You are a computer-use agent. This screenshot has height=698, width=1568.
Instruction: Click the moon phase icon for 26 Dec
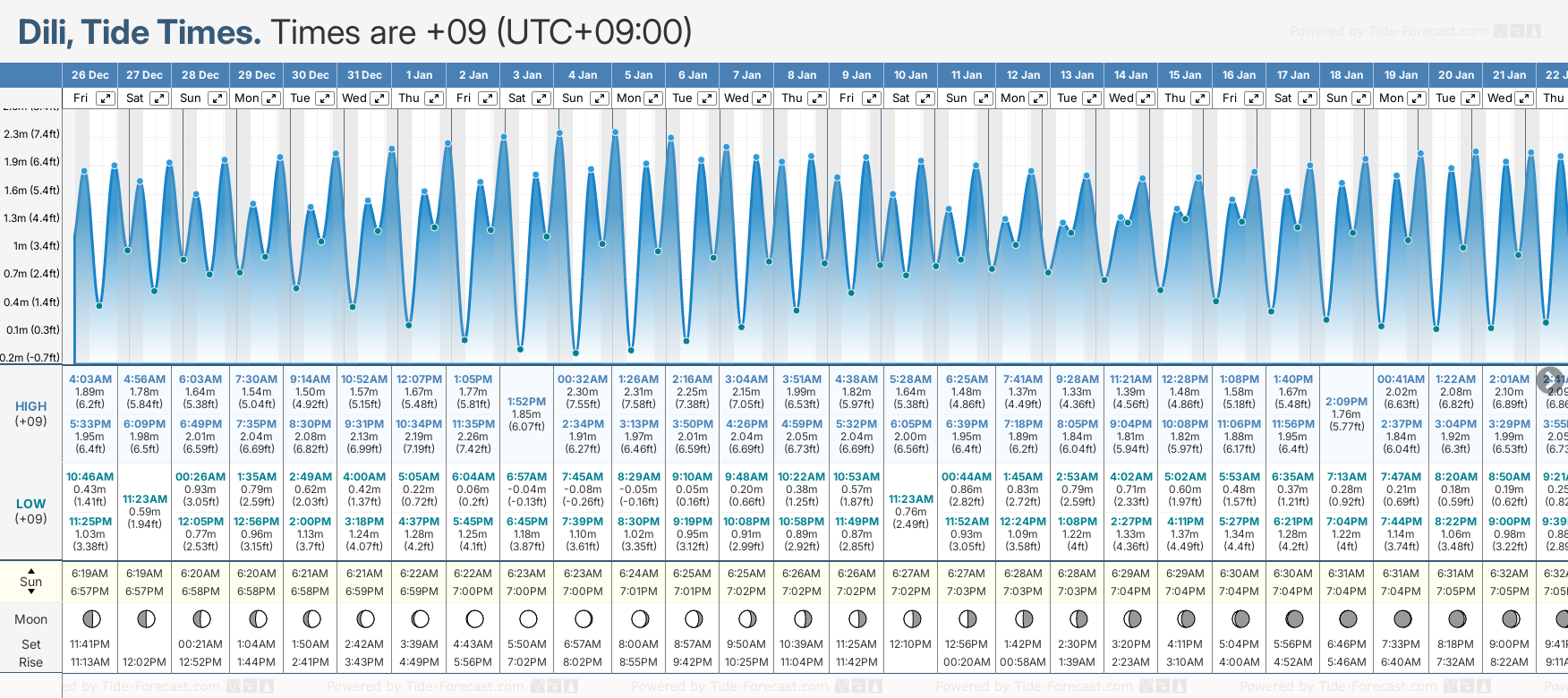pyautogui.click(x=90, y=618)
